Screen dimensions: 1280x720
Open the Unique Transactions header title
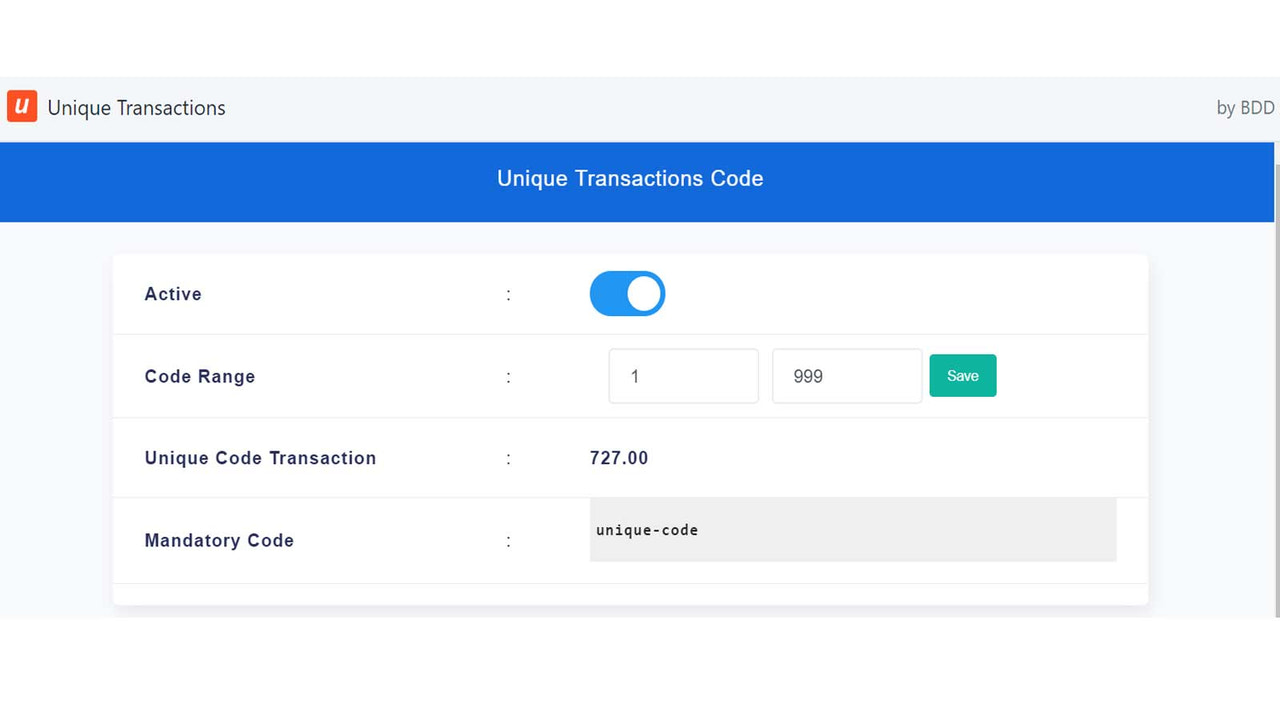click(136, 107)
